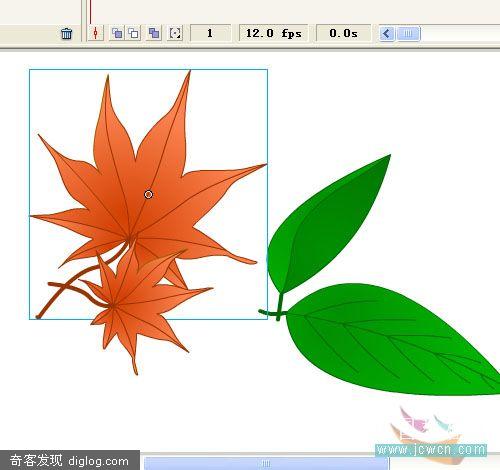Open Modify Onion Markers menu

click(175, 33)
